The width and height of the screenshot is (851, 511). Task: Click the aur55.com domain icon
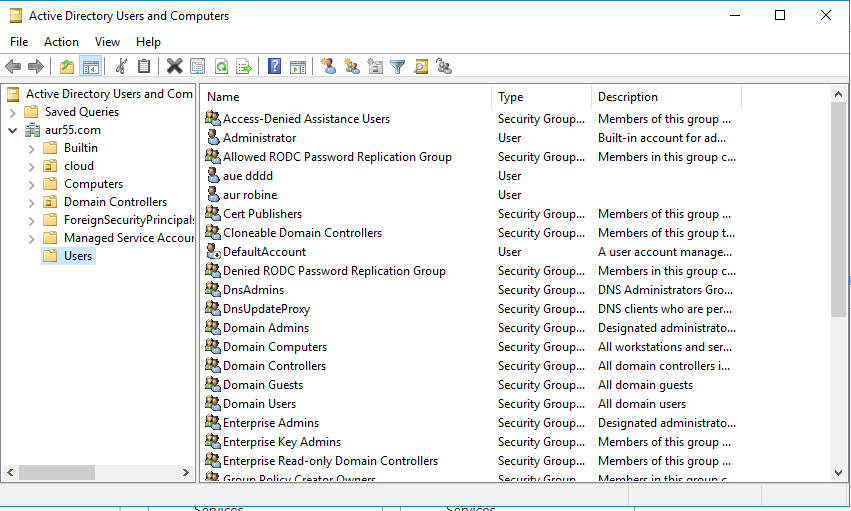(x=33, y=130)
